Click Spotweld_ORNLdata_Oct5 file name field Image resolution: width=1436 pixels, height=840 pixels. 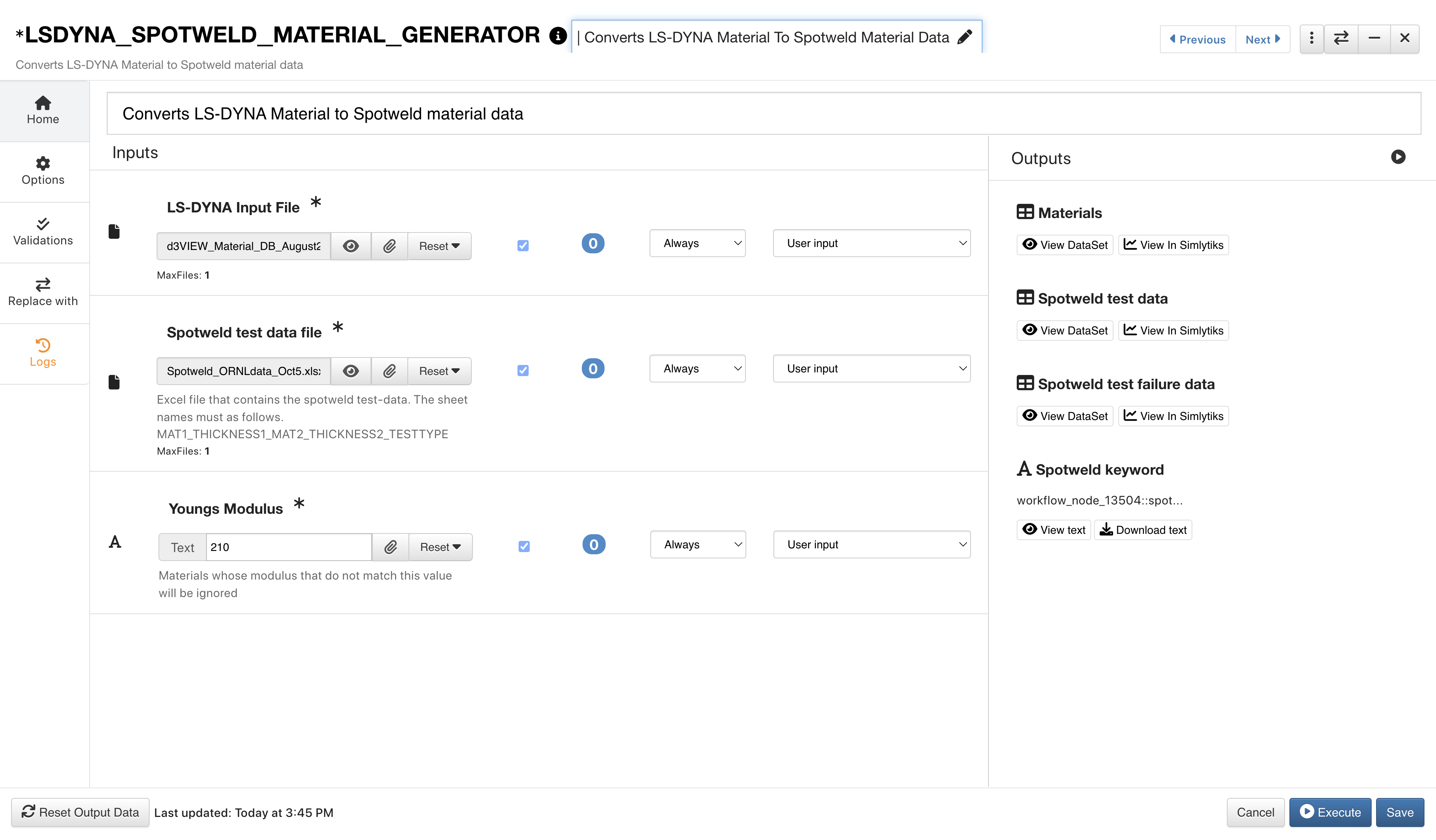(243, 371)
